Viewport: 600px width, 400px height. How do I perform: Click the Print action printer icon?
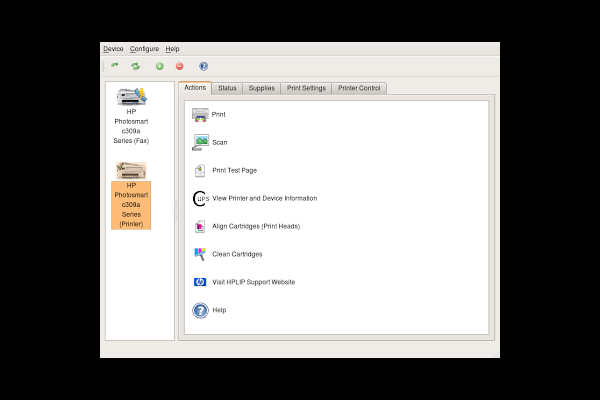click(x=200, y=114)
